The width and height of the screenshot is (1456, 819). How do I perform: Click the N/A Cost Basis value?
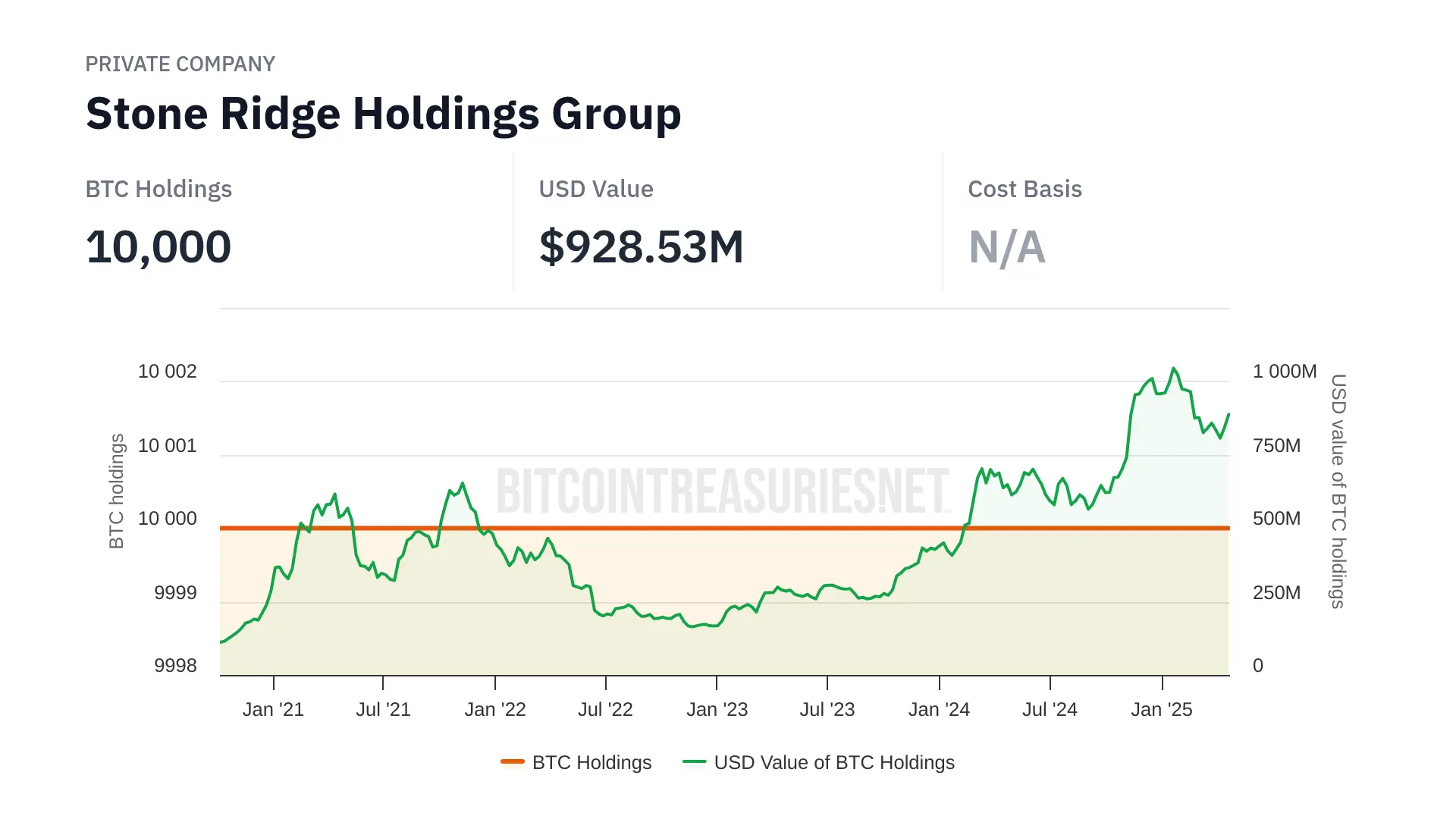(x=1006, y=247)
